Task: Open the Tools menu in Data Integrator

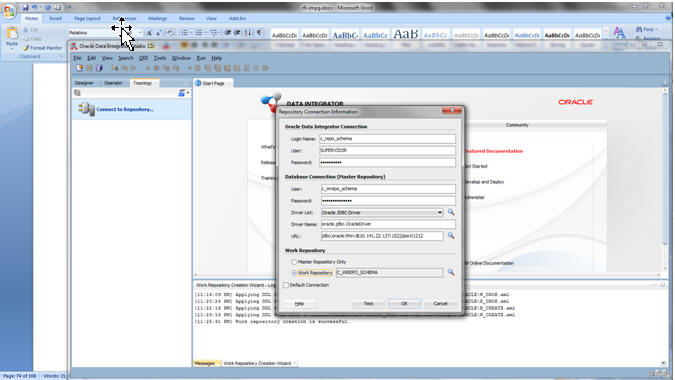Action: coord(160,58)
